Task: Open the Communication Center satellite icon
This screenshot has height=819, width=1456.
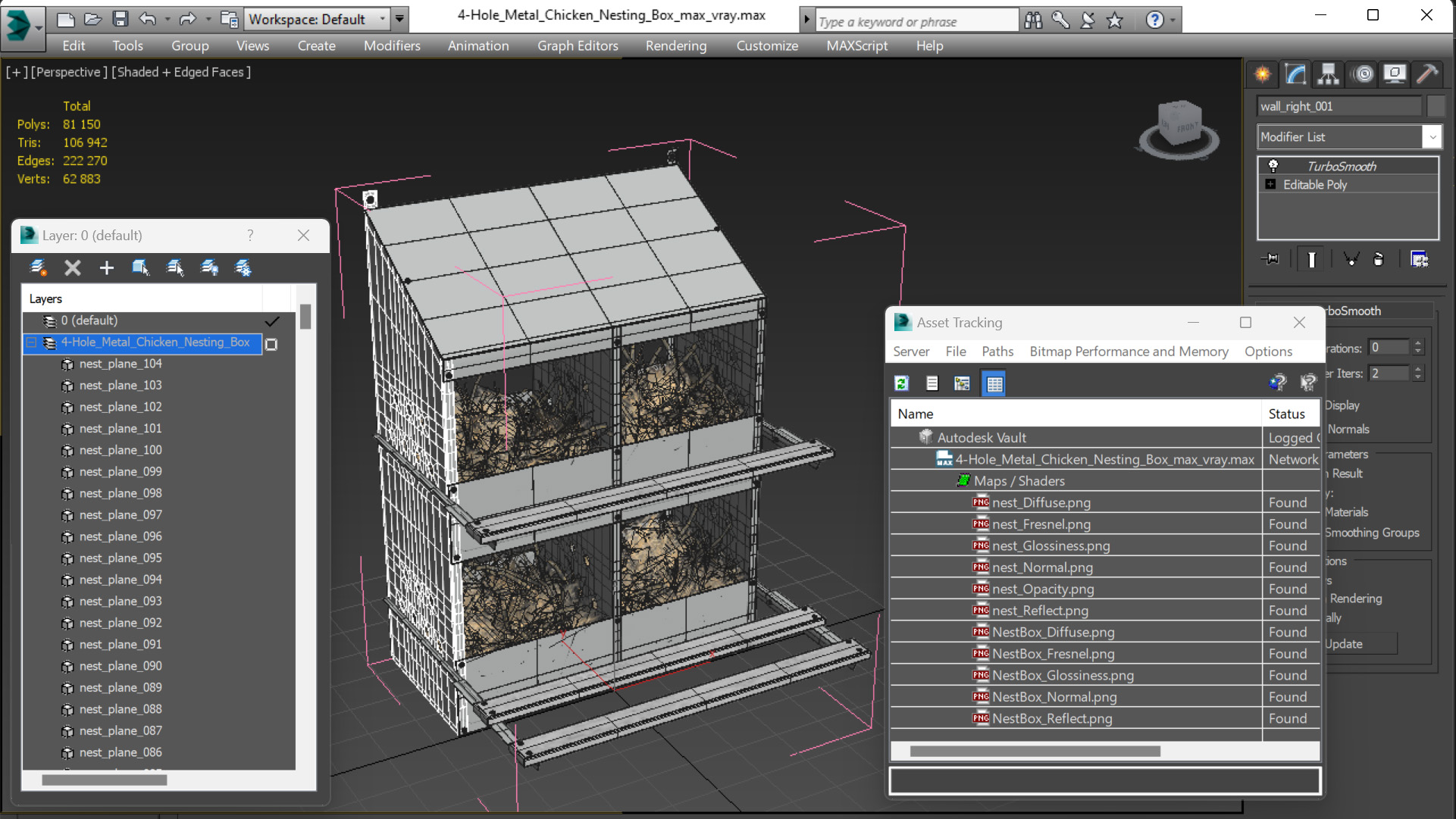Action: pos(1088,20)
